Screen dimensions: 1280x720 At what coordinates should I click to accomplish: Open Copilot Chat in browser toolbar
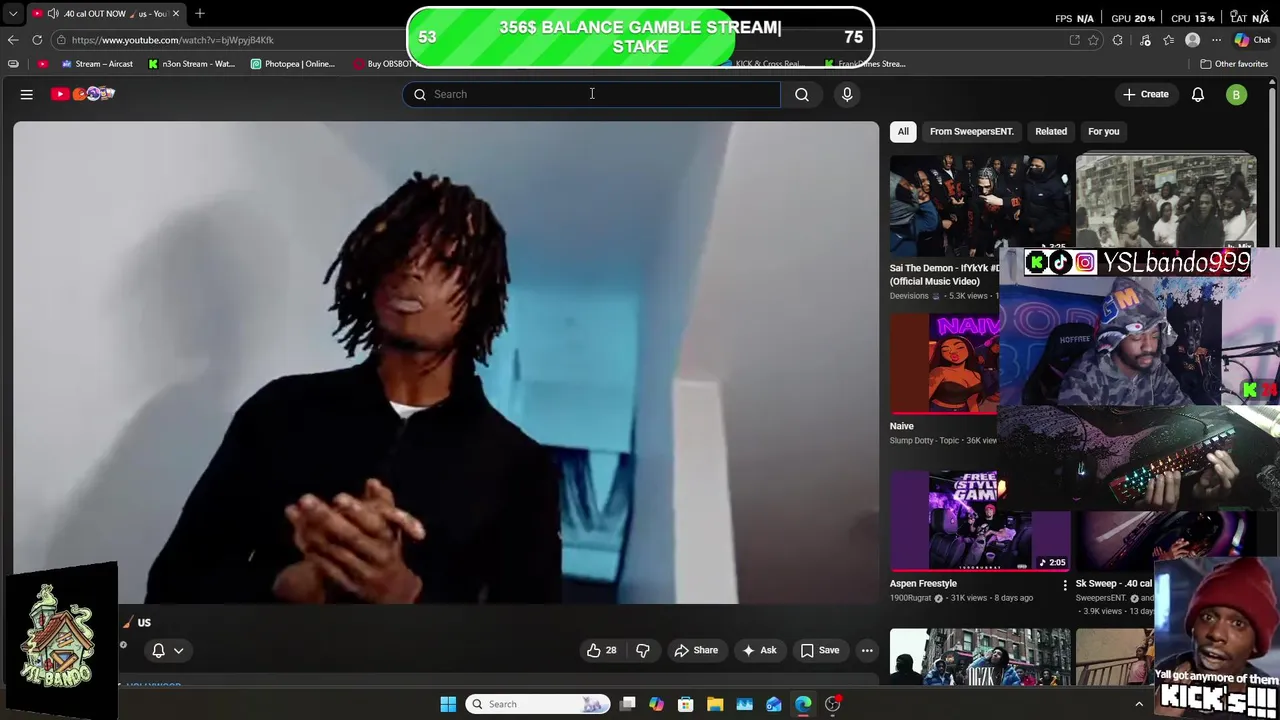(x=1252, y=40)
